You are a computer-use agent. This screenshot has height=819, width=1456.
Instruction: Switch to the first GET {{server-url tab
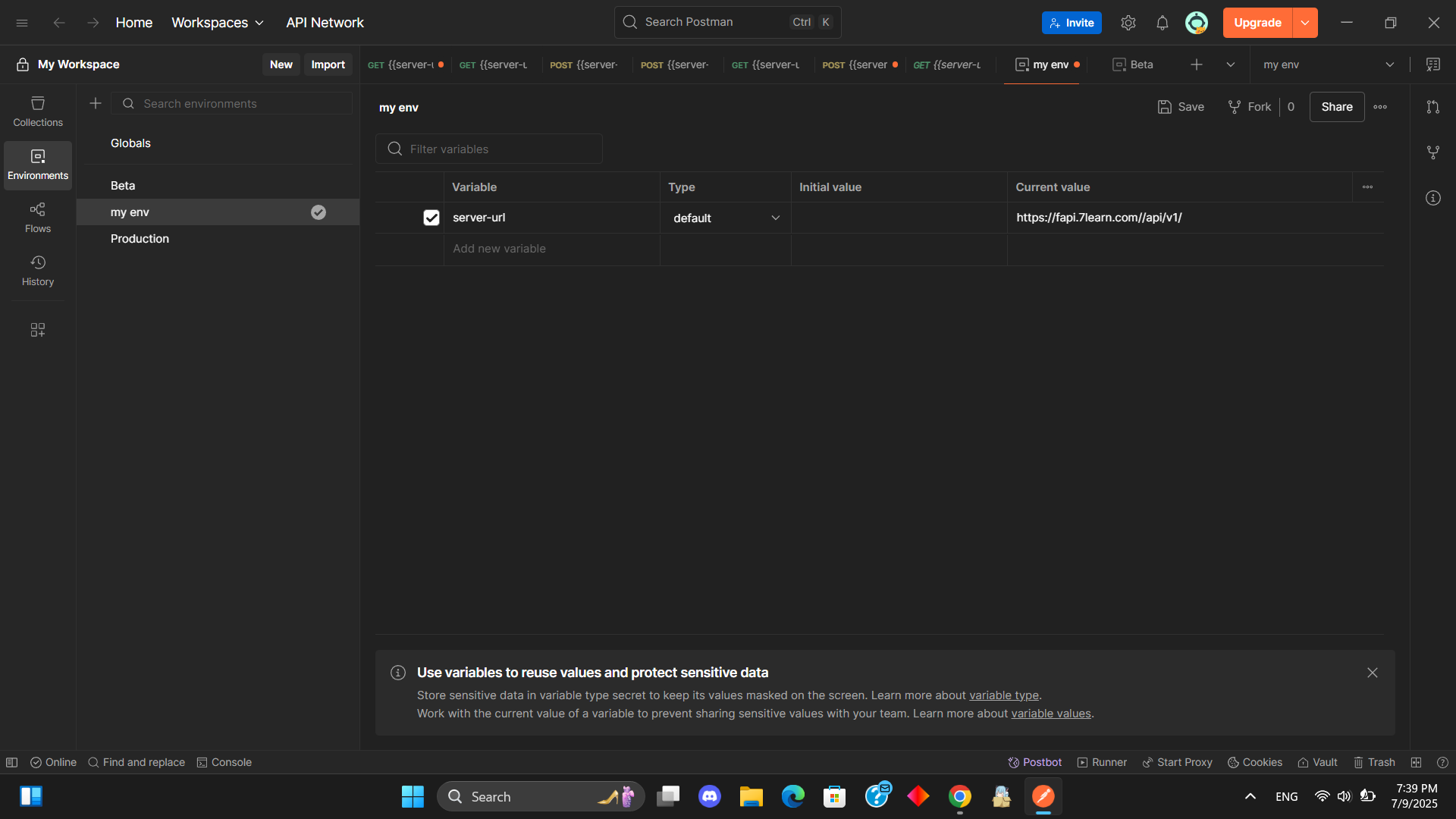tap(405, 64)
